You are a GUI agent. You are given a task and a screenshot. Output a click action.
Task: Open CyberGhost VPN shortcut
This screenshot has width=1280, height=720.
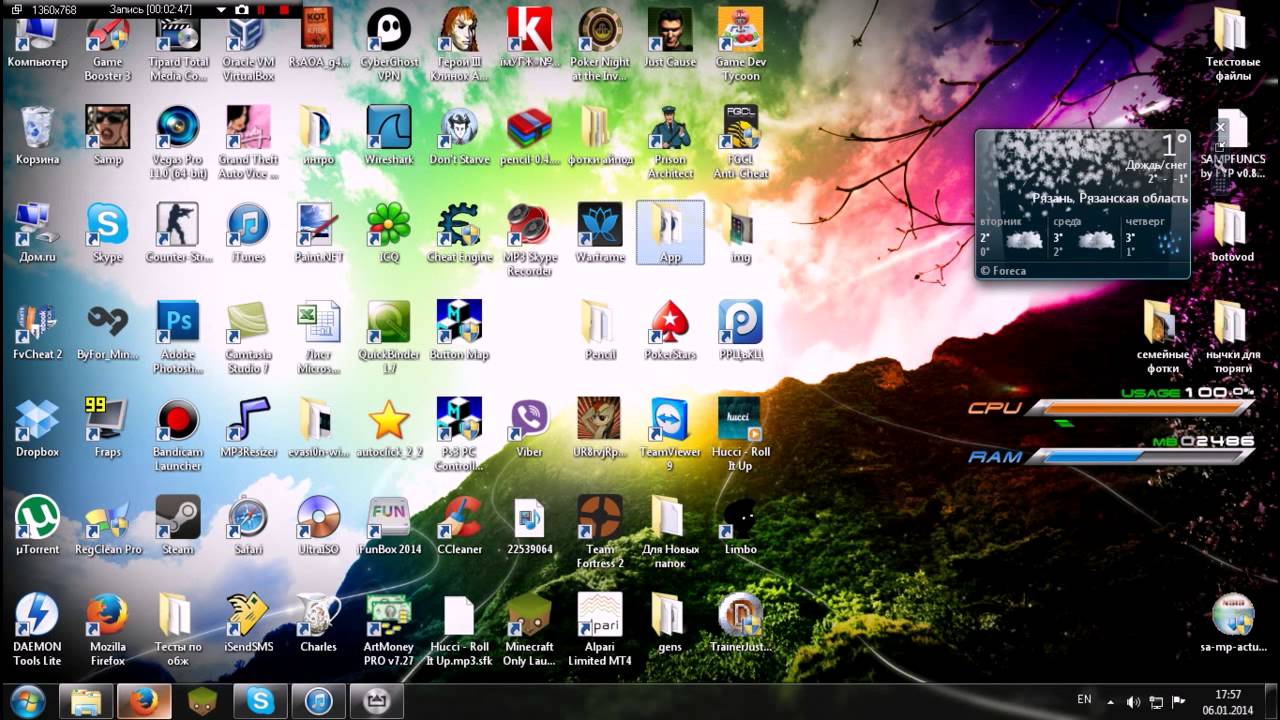pos(388,47)
